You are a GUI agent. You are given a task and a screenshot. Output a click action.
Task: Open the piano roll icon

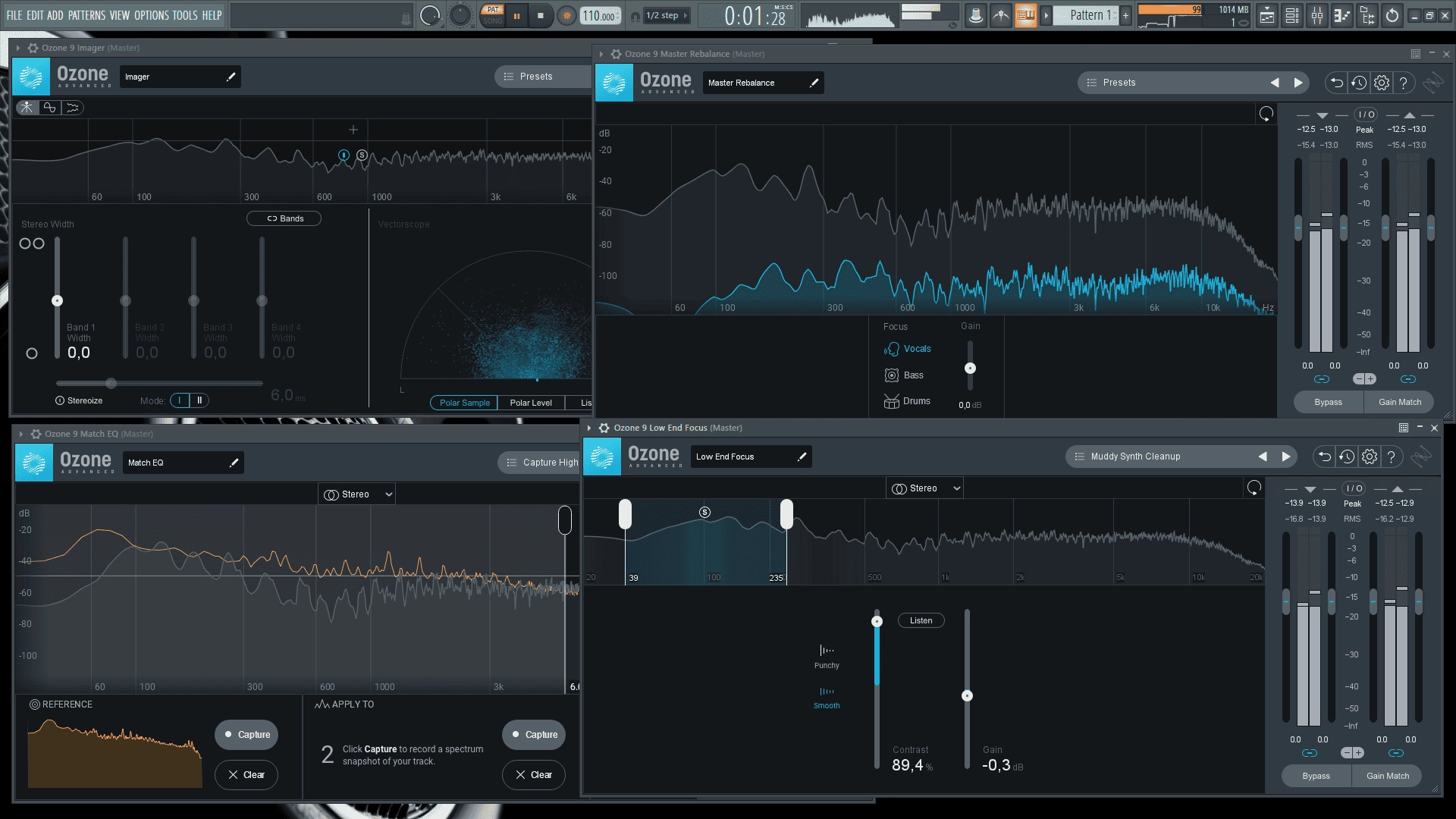coord(1342,15)
